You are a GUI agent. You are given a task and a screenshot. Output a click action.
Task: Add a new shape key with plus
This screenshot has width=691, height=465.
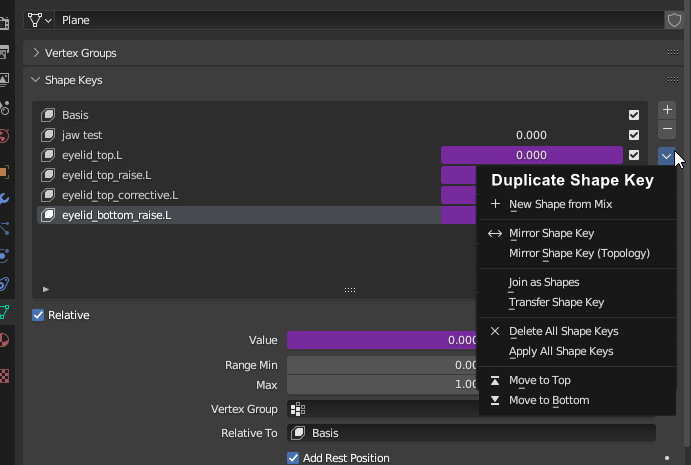[667, 110]
